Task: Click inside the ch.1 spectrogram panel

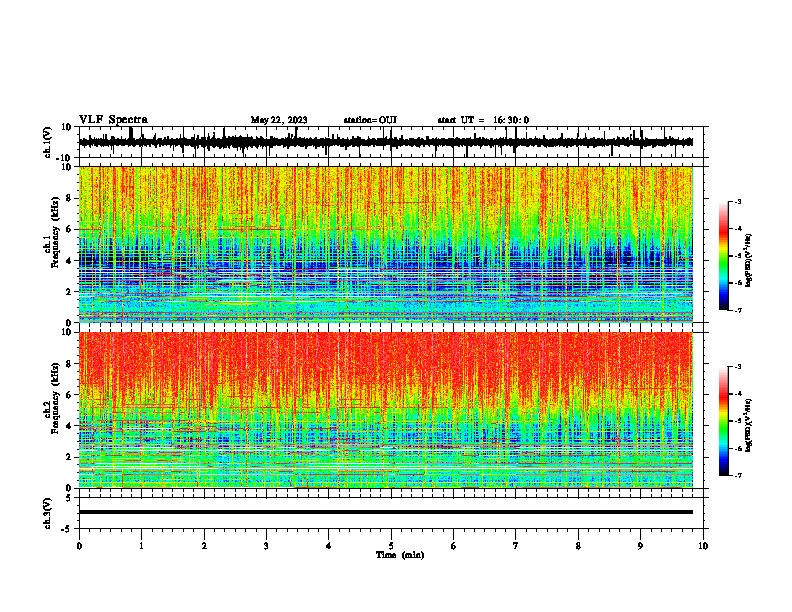Action: [x=386, y=244]
